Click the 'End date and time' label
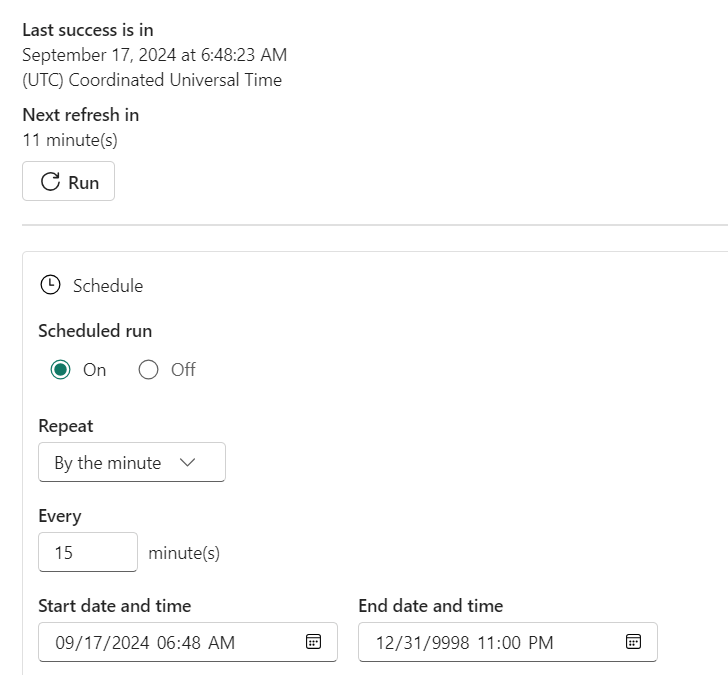728x675 pixels. tap(430, 605)
